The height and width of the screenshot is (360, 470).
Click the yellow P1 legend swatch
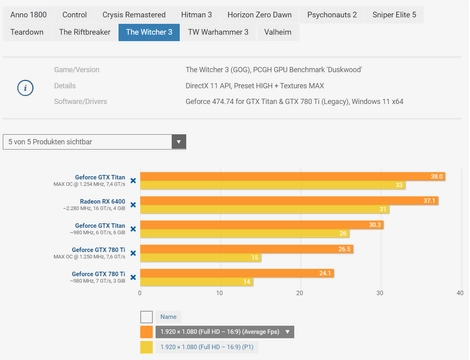click(x=146, y=347)
